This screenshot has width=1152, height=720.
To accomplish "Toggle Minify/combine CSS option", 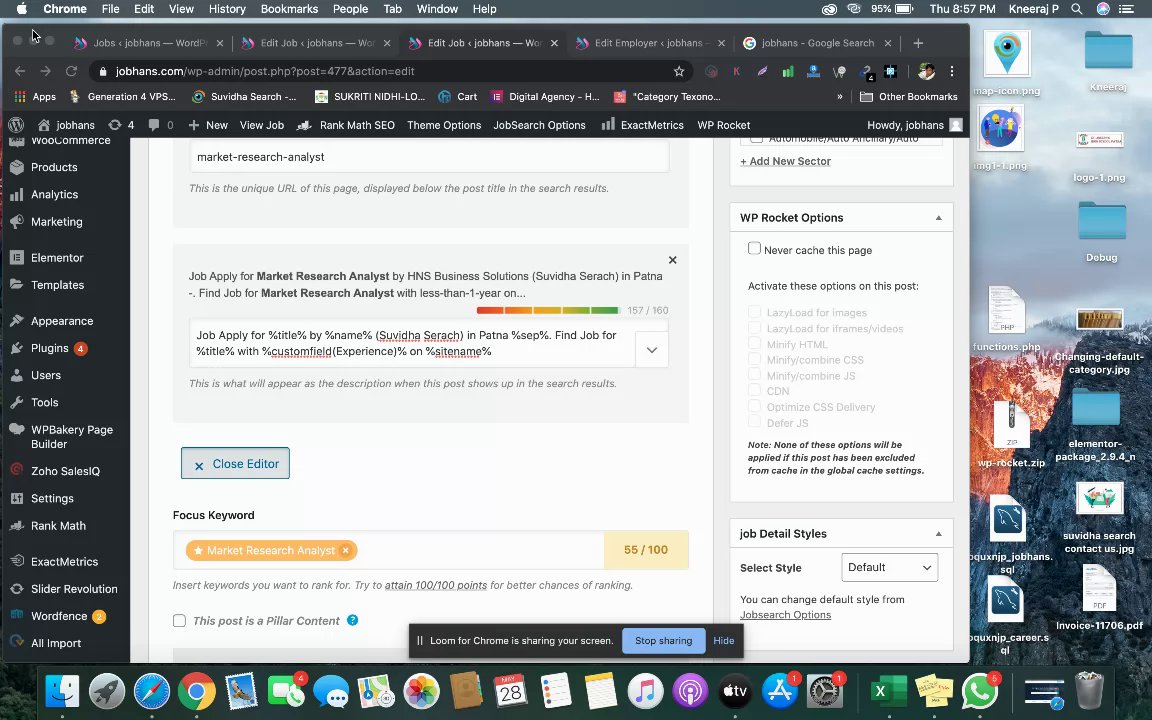I will tap(755, 359).
